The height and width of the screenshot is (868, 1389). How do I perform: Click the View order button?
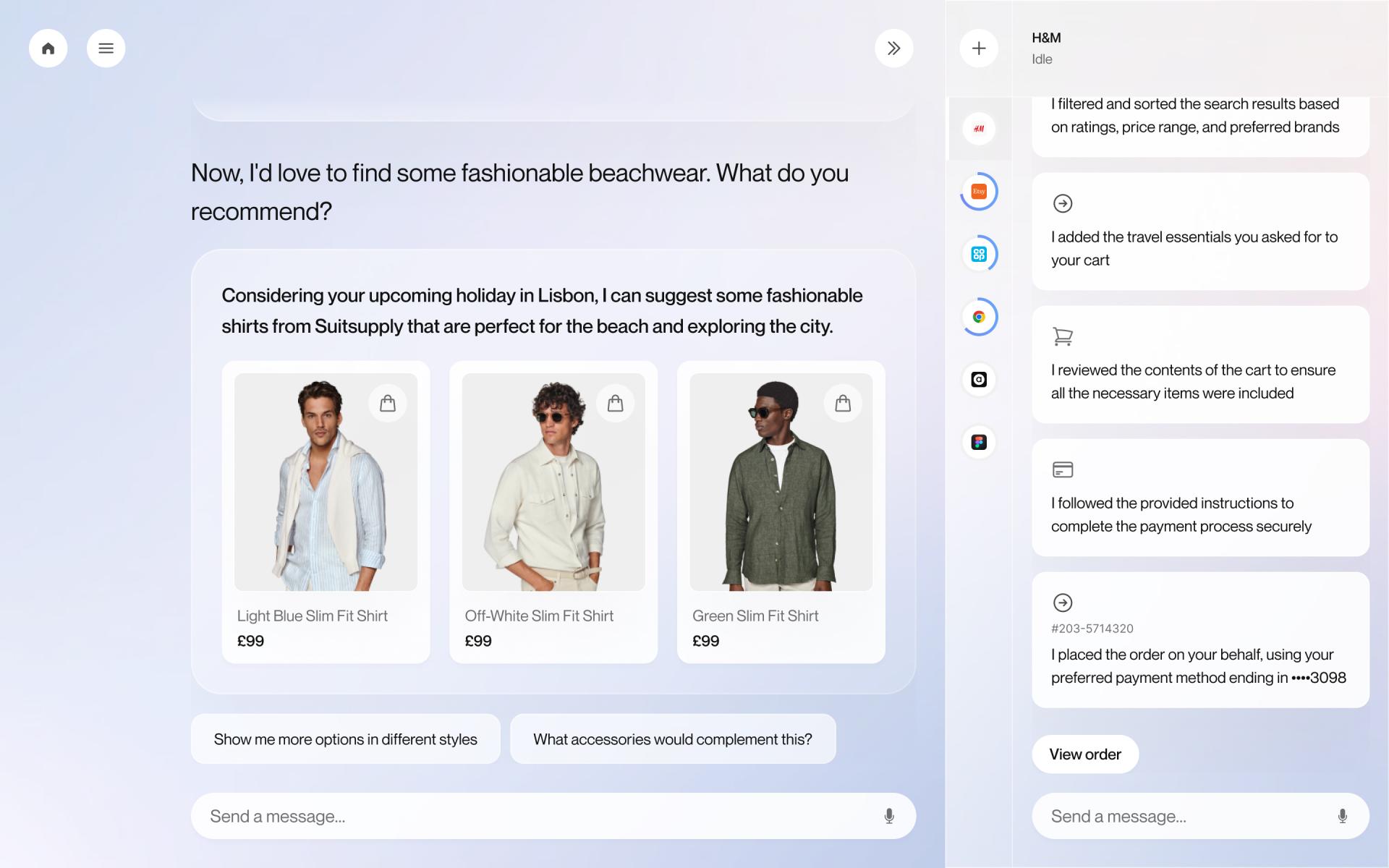point(1085,754)
